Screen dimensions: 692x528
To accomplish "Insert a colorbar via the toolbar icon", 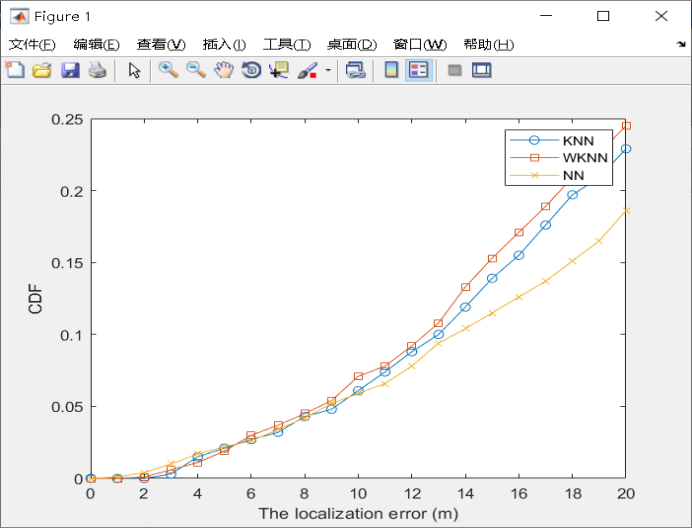I will [x=391, y=70].
